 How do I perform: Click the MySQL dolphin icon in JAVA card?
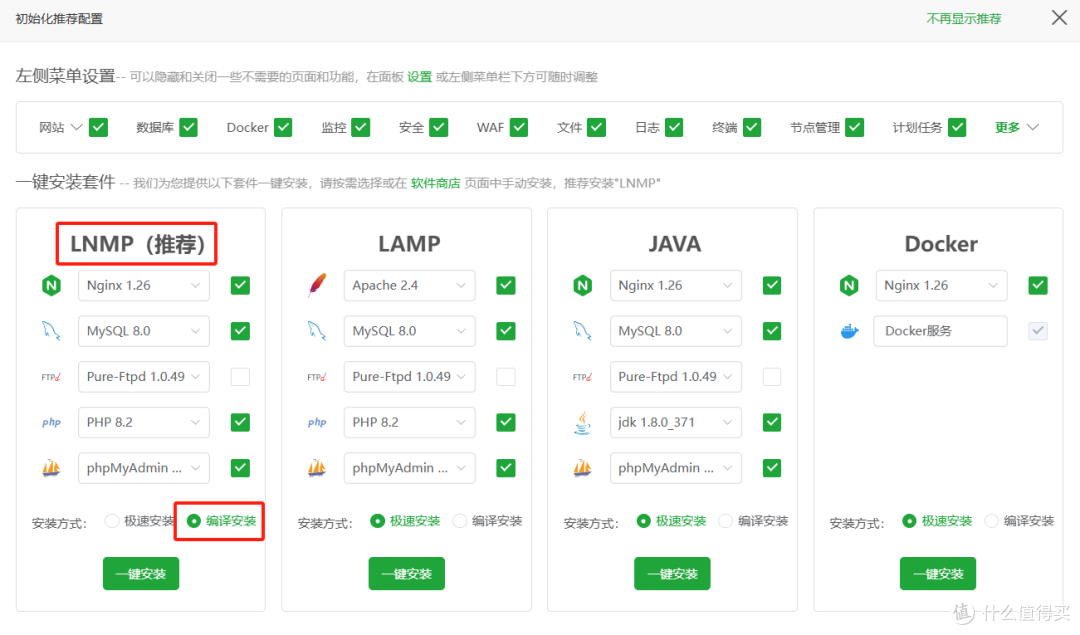(x=583, y=331)
